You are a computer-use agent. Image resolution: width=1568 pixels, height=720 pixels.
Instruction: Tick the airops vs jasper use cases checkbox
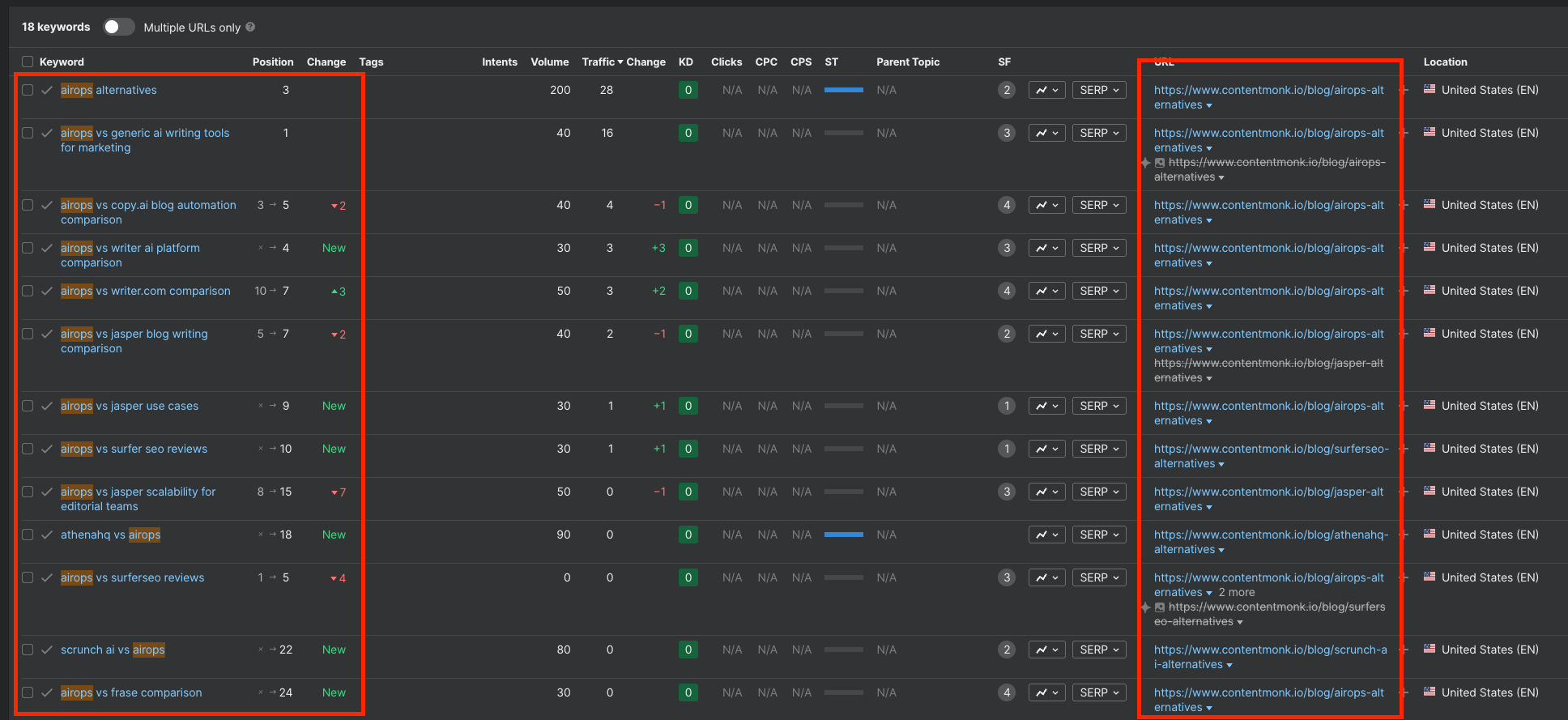pyautogui.click(x=28, y=406)
